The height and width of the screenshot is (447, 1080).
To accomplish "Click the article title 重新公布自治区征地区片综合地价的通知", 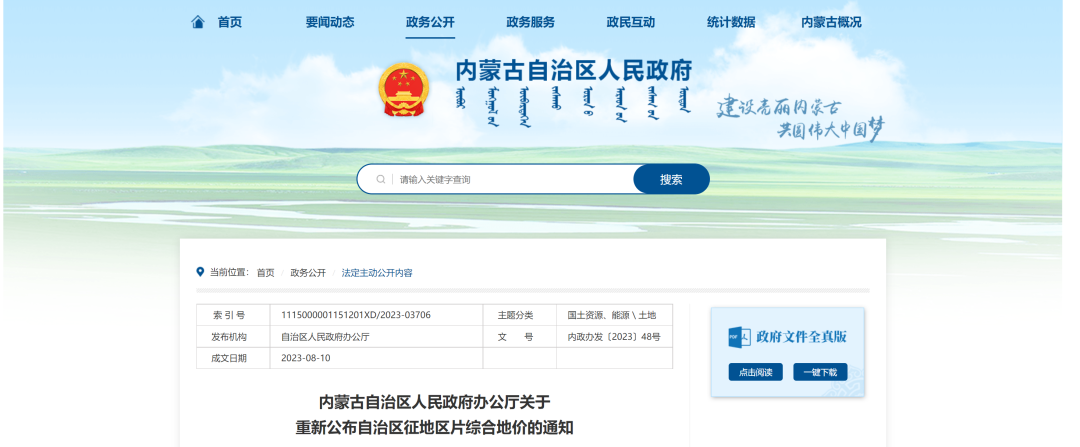I will [x=435, y=428].
